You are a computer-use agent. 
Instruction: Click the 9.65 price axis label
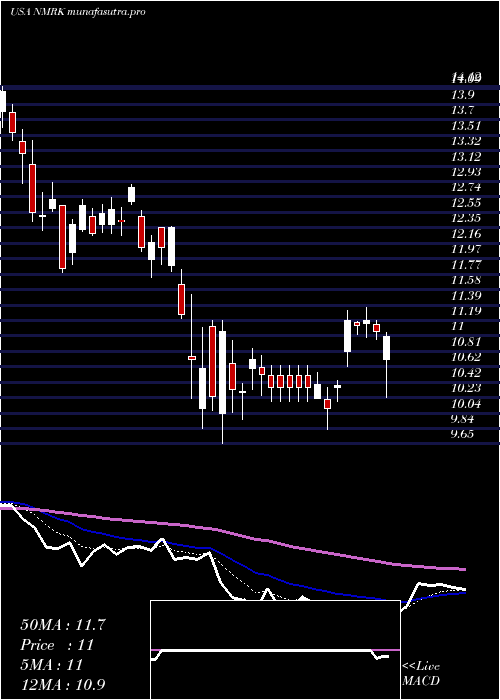coord(462,435)
